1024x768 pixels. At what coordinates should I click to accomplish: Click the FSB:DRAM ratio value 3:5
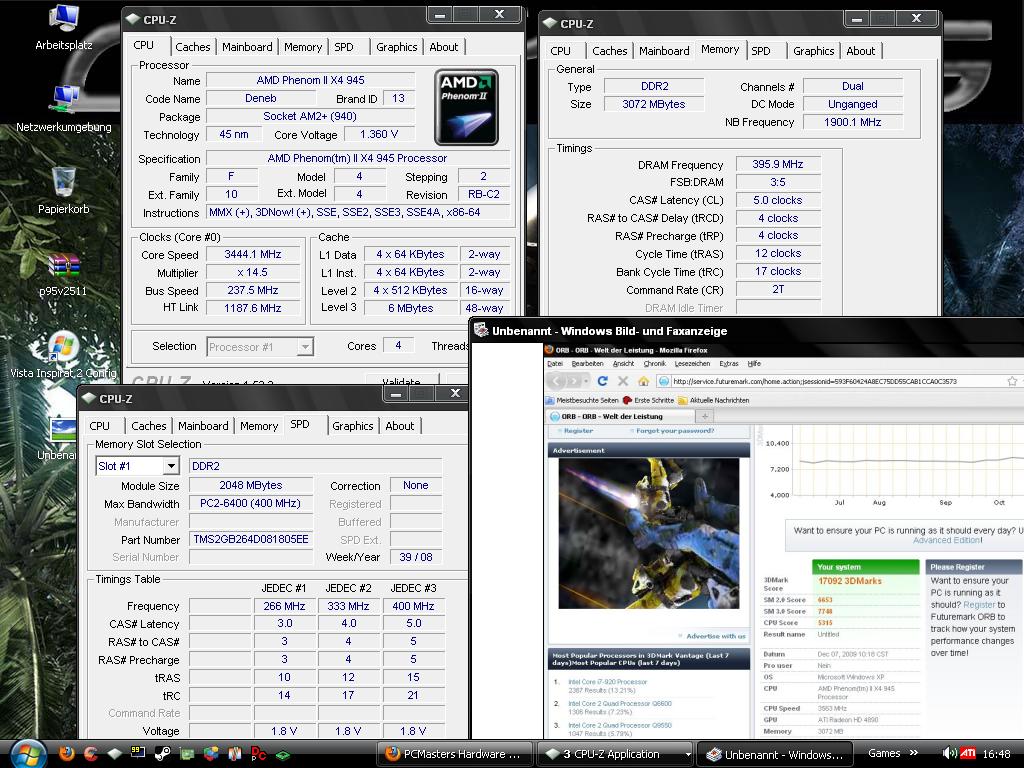point(778,182)
